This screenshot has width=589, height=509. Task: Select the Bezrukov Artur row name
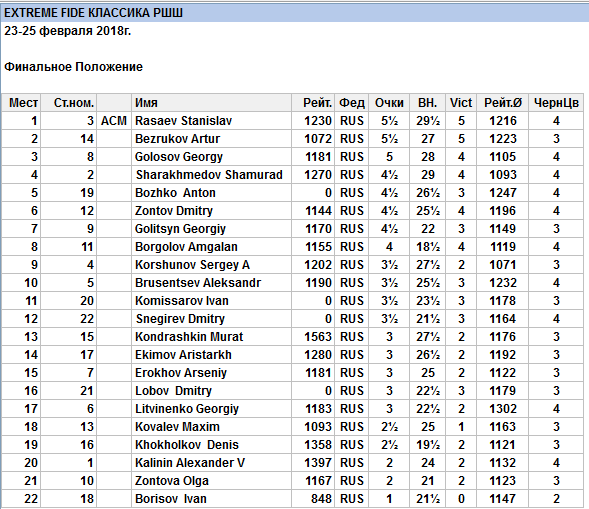177,139
